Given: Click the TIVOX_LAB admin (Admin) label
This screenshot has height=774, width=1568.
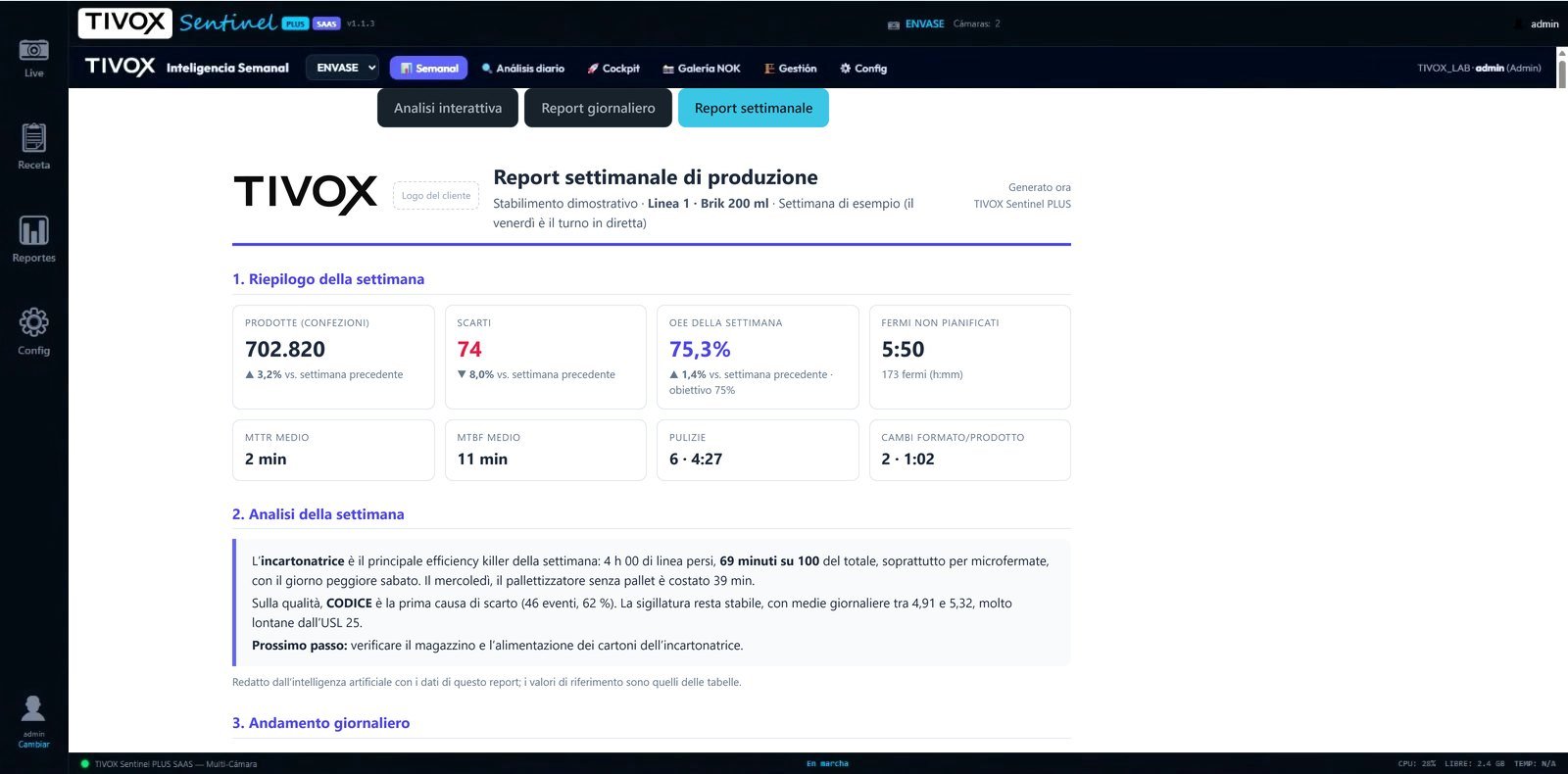Looking at the screenshot, I should click(x=1479, y=69).
